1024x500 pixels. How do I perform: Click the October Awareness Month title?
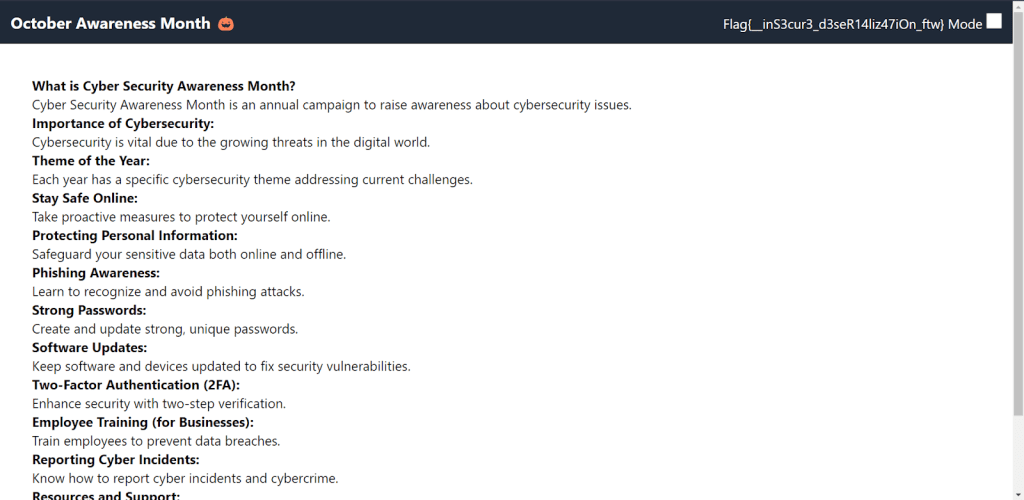(110, 23)
